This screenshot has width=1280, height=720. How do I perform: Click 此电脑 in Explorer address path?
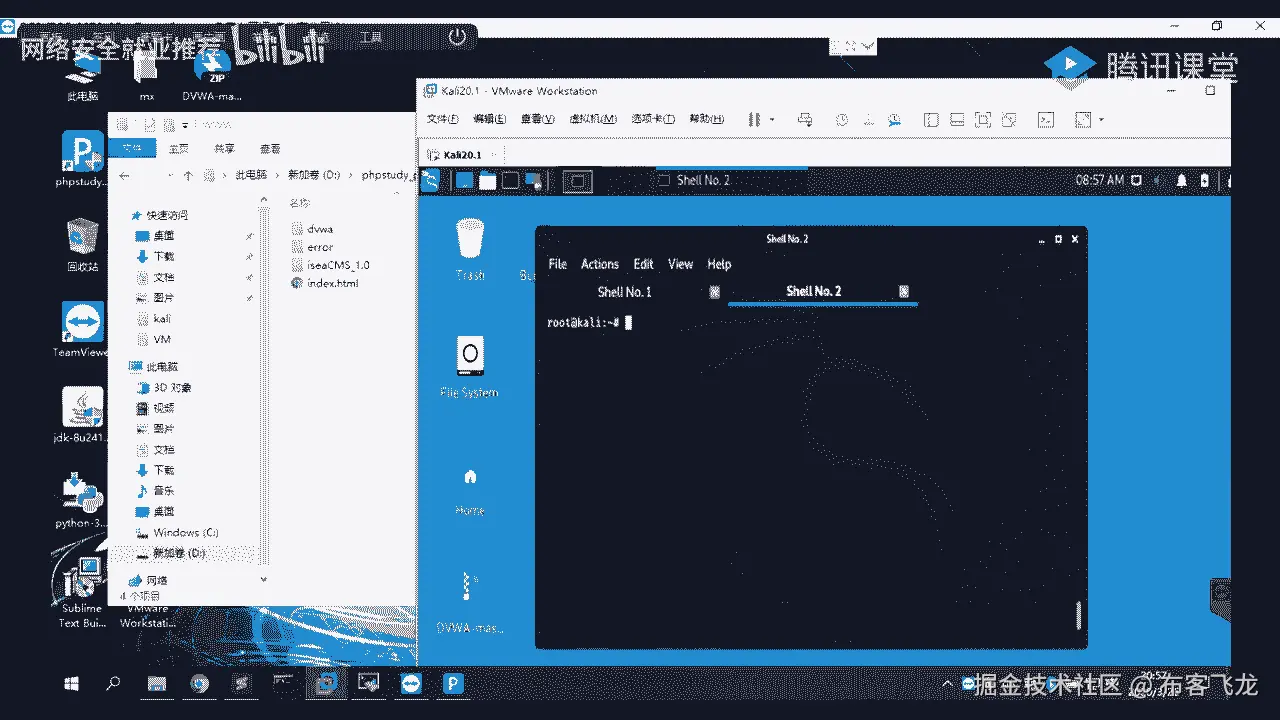pyautogui.click(x=251, y=174)
